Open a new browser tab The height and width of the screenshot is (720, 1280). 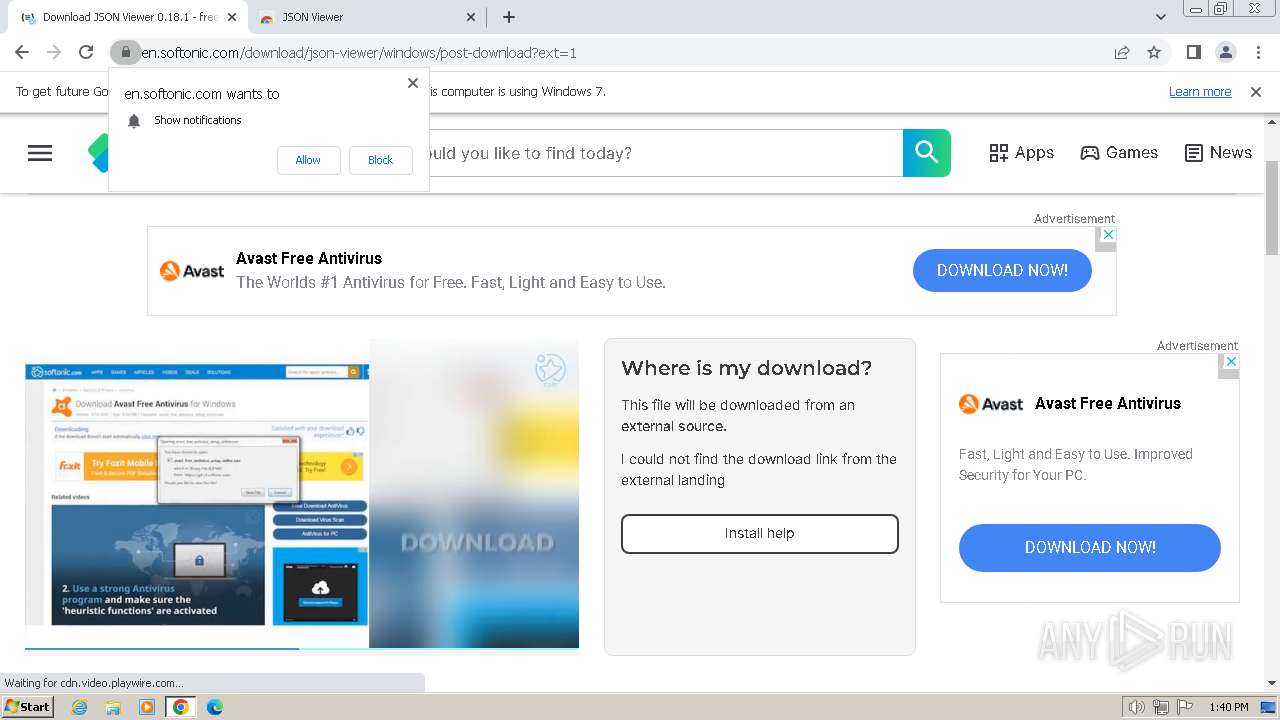coord(508,17)
